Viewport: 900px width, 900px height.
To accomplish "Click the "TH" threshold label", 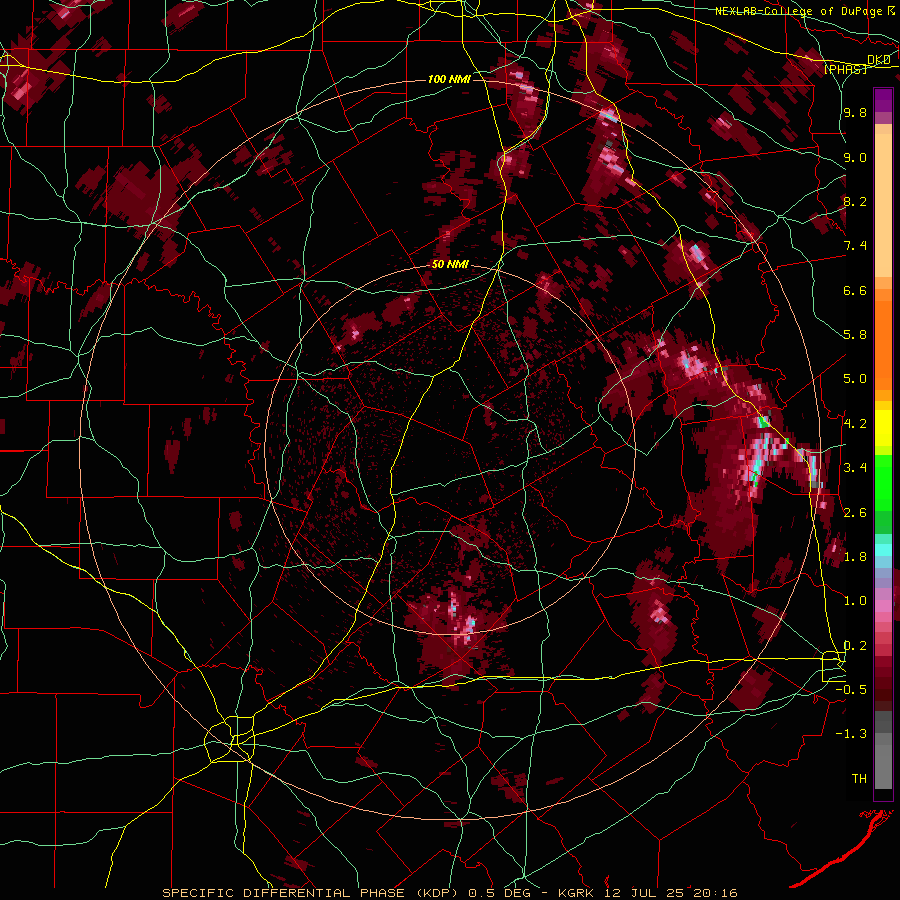I will (x=859, y=779).
